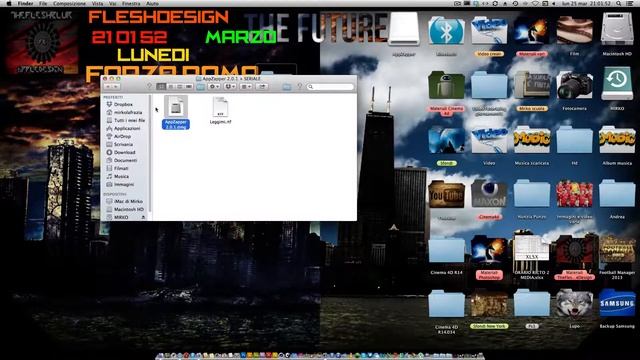Open the Aiuto menu
This screenshot has height=360, width=640.
click(x=152, y=3)
